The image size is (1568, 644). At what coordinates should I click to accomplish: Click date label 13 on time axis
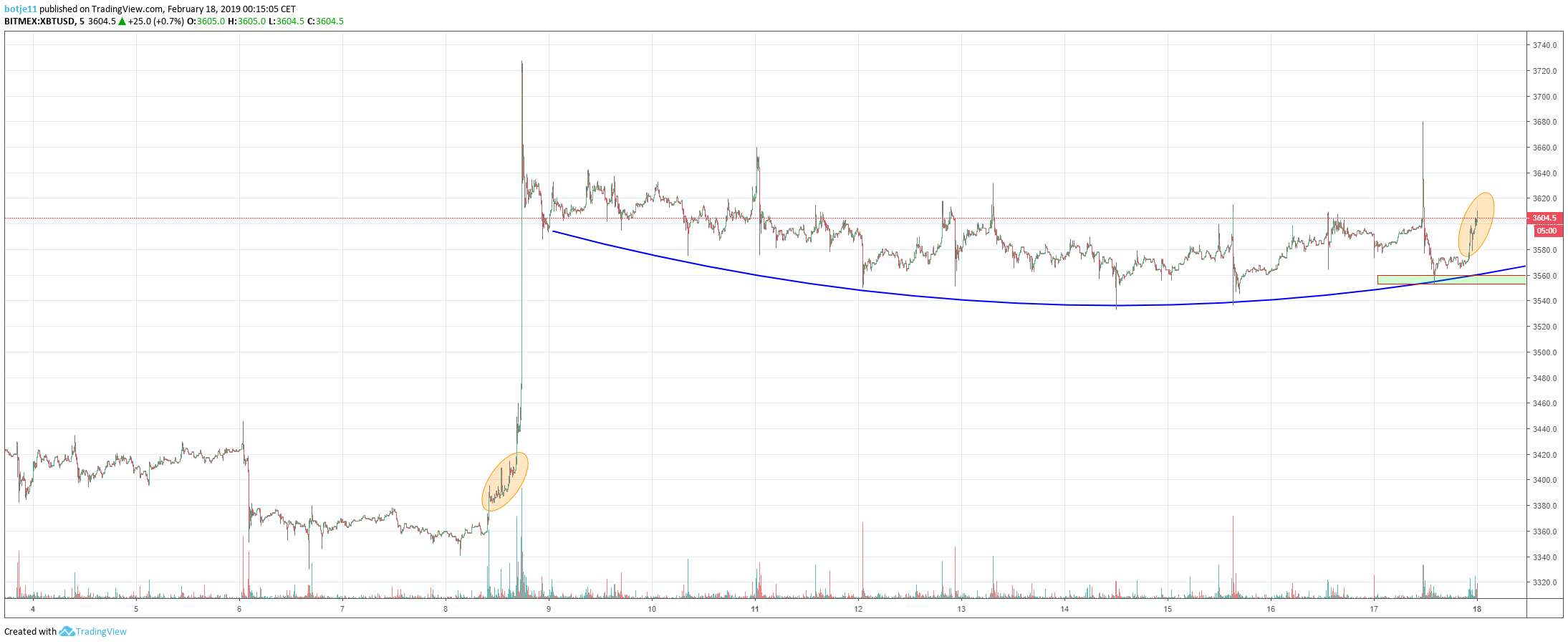point(961,610)
